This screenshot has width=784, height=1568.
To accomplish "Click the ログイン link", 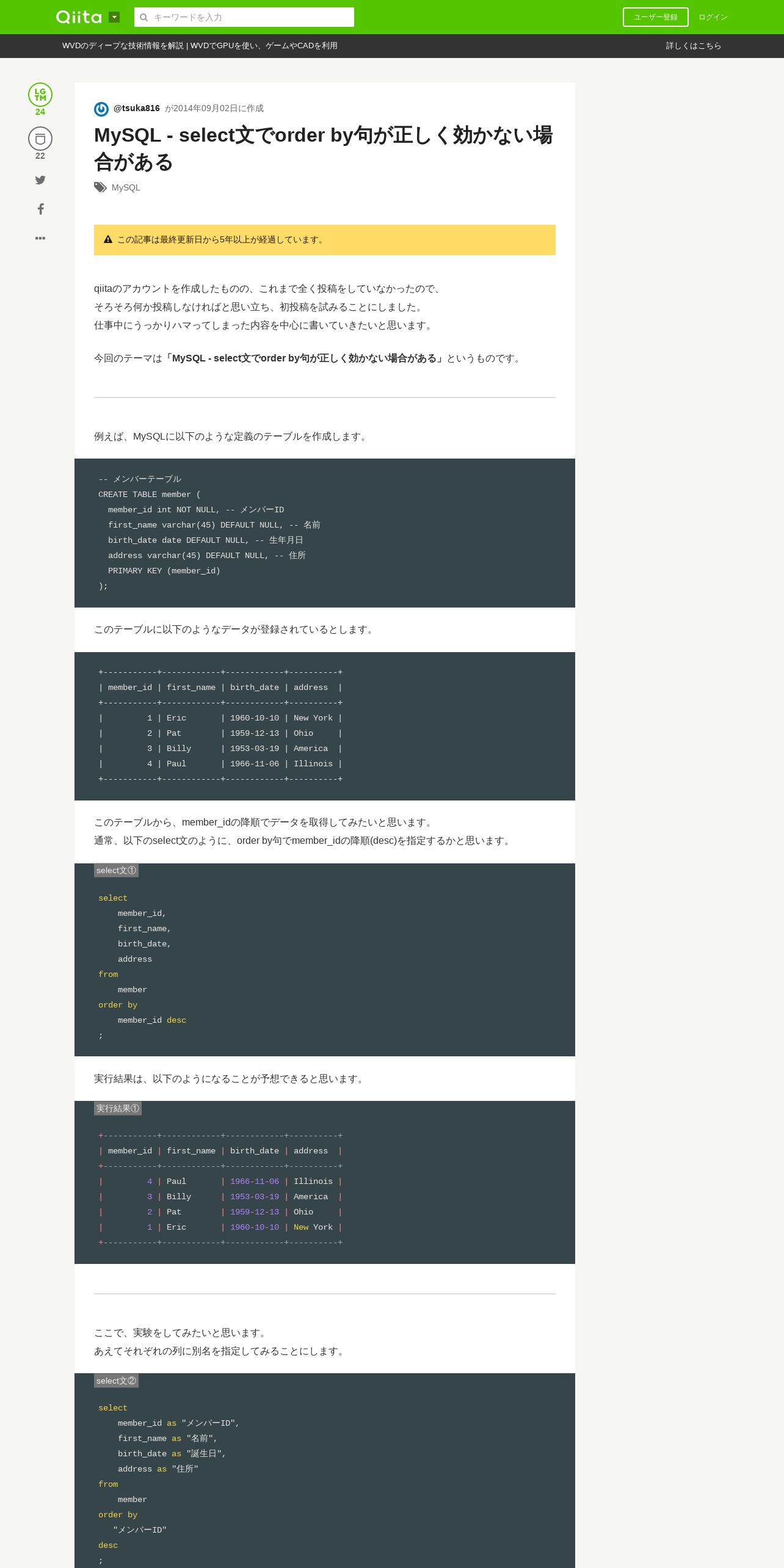I will [713, 17].
